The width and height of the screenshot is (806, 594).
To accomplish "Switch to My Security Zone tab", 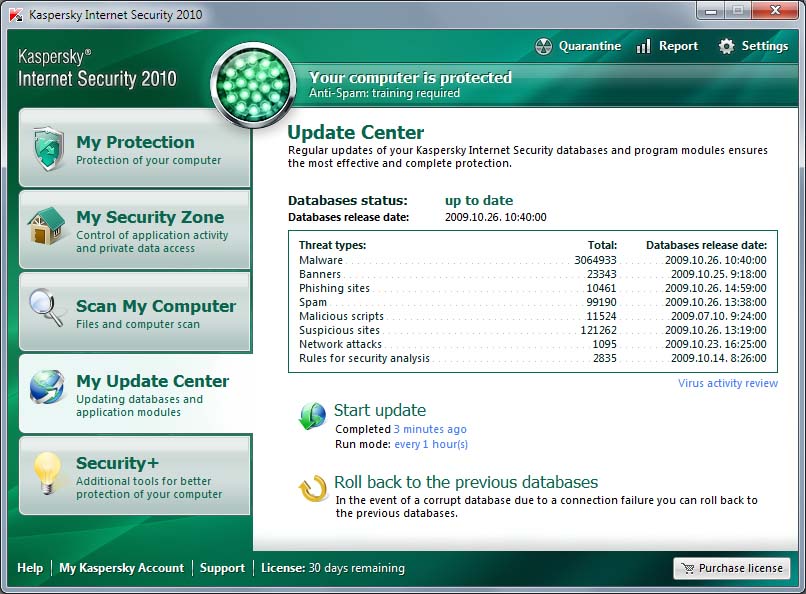I will 135,230.
